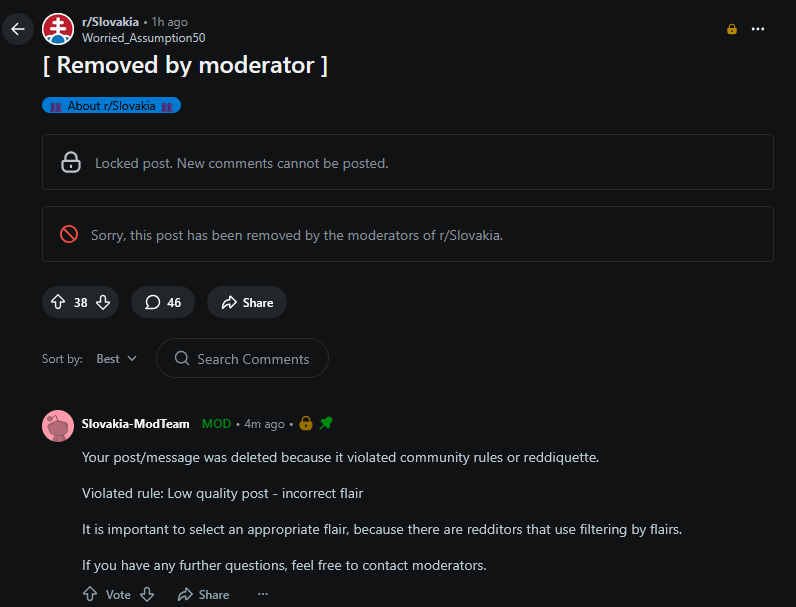Viewport: 796px width, 607px height.
Task: Open post options three-dot menu
Action: (758, 29)
